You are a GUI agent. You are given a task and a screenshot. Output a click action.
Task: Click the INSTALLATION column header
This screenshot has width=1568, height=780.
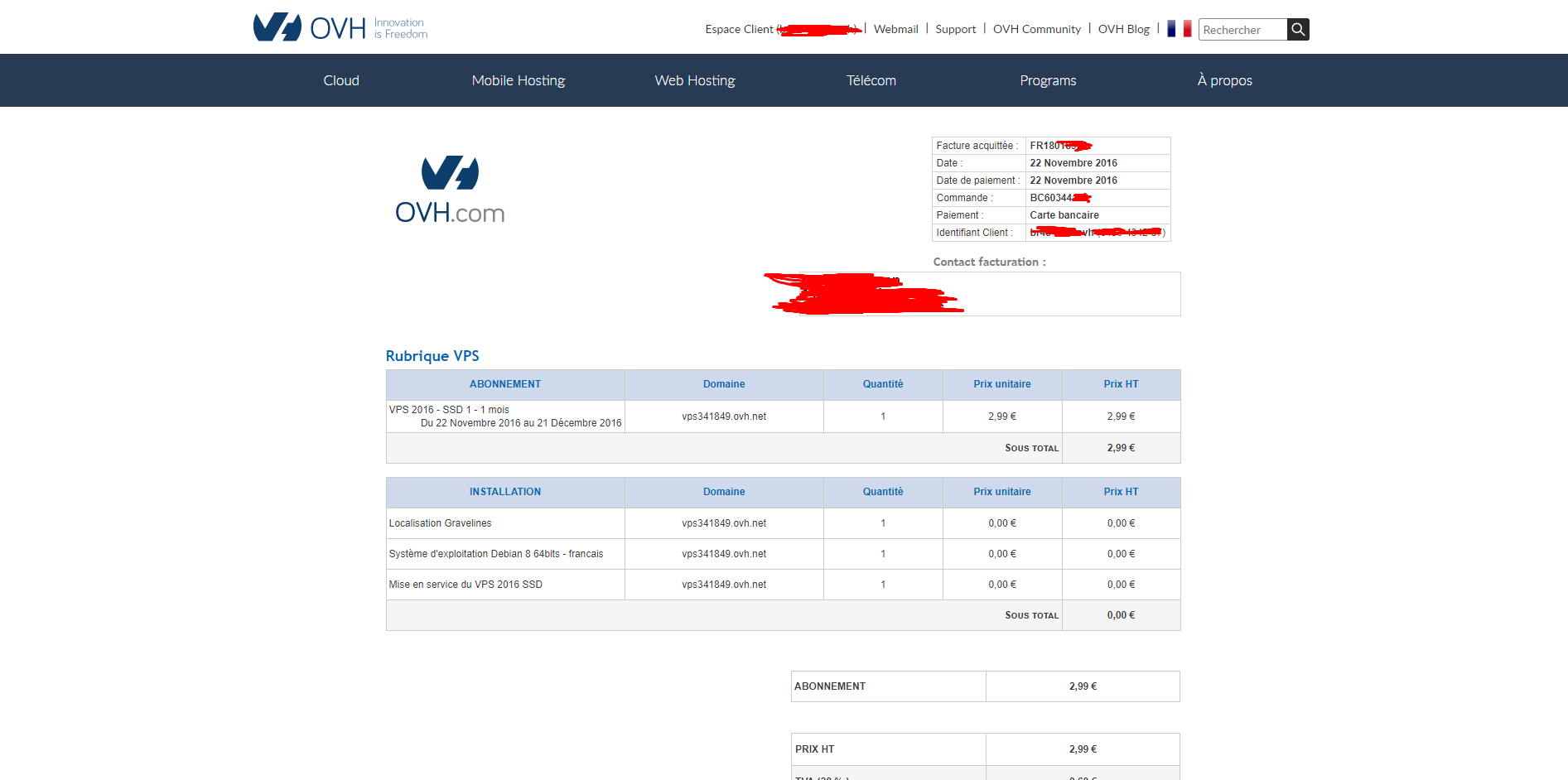[x=505, y=492]
